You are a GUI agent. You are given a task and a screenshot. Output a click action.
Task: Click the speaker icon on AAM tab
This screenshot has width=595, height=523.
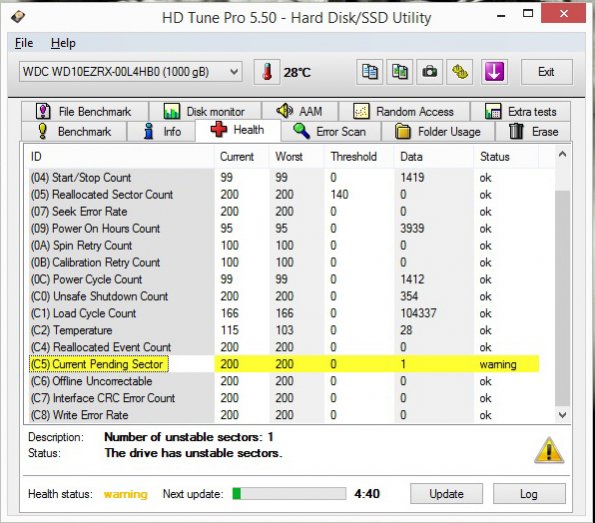[285, 111]
